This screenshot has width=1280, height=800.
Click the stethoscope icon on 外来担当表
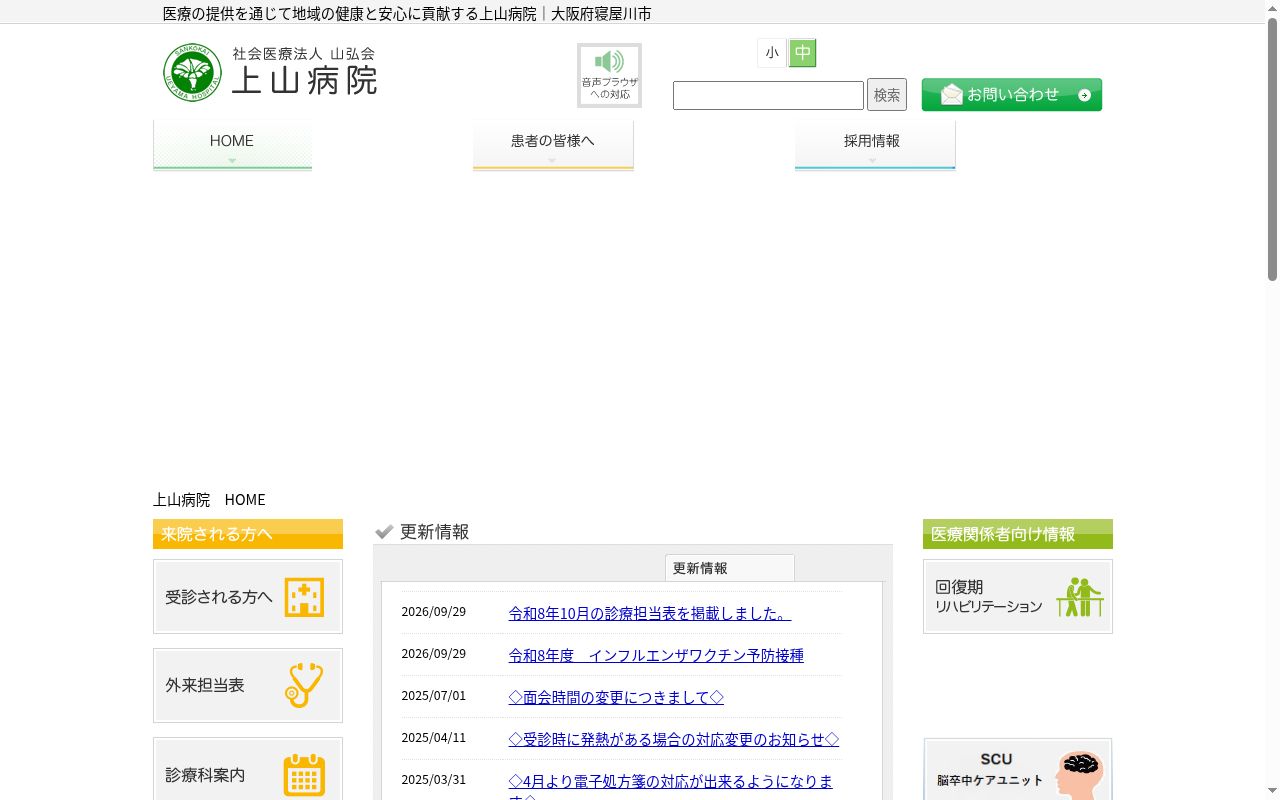coord(304,685)
